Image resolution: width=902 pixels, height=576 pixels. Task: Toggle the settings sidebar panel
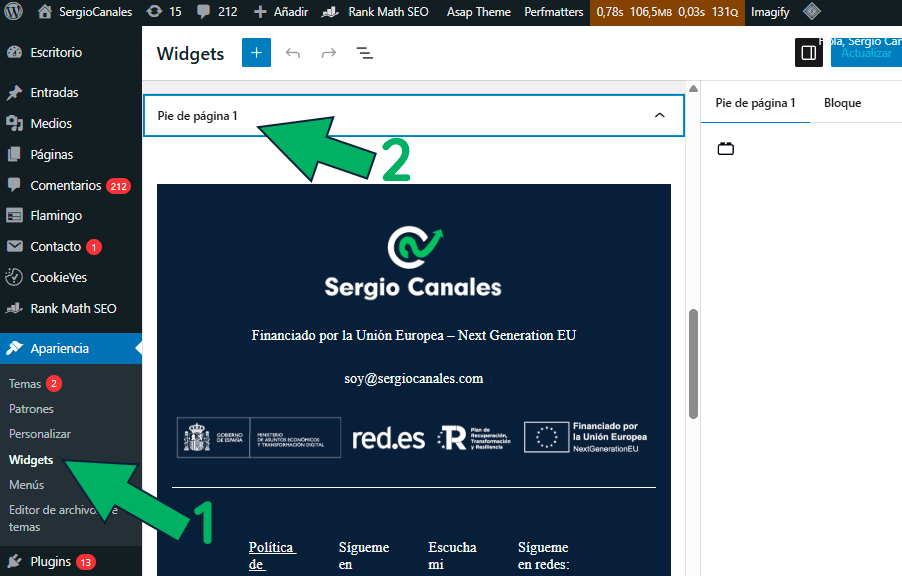point(808,52)
